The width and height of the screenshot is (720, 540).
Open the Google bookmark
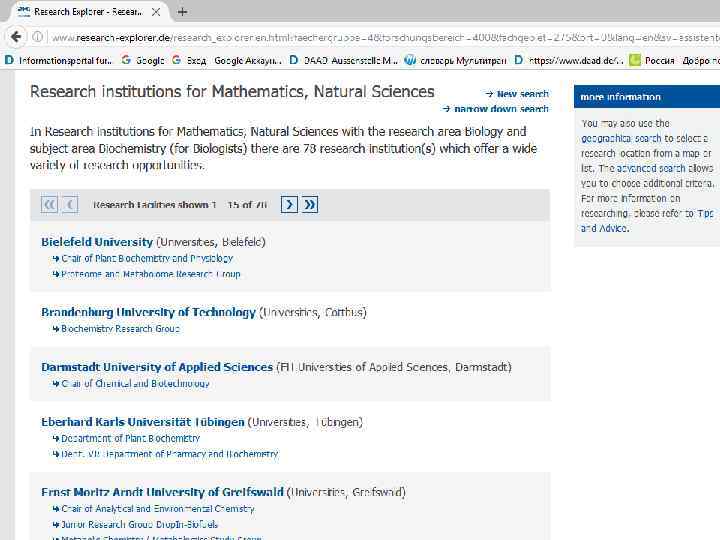pyautogui.click(x=143, y=60)
